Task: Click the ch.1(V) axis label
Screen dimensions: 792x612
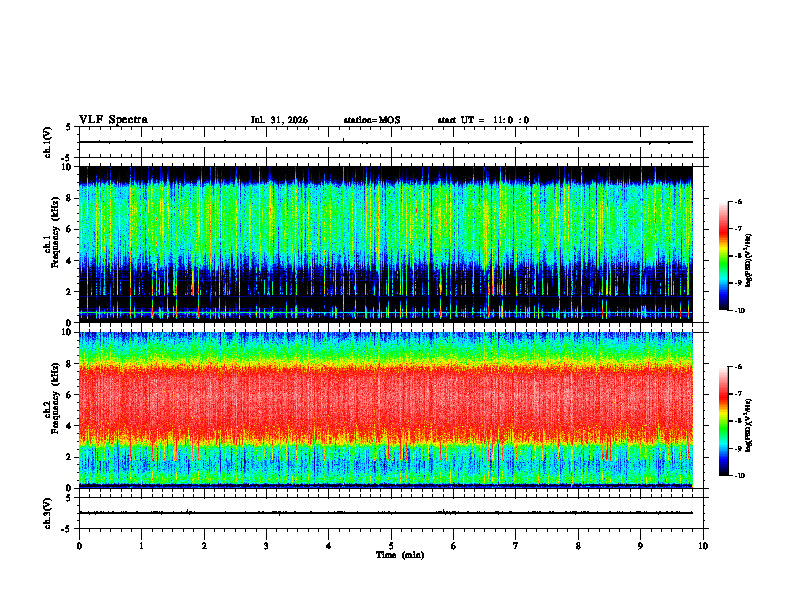Action: click(x=47, y=142)
